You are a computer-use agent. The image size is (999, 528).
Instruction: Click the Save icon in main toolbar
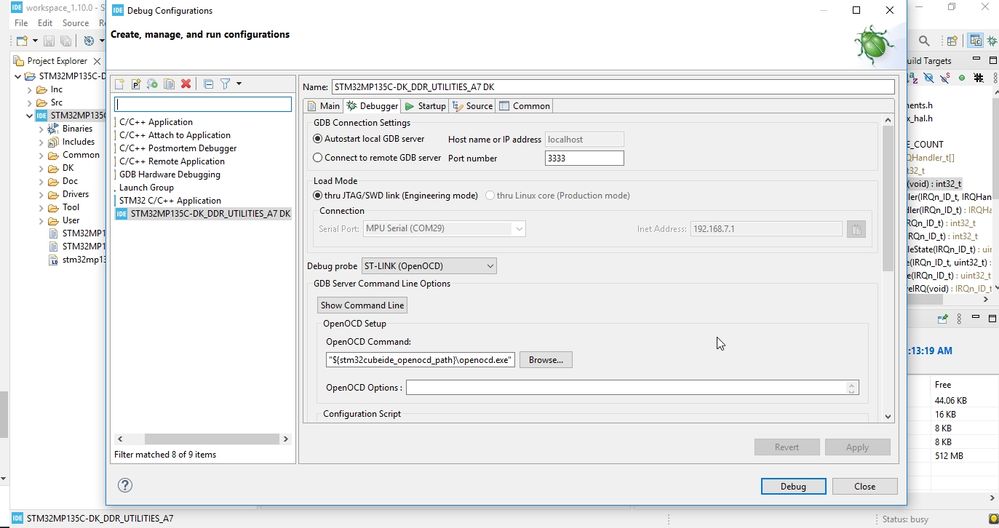(49, 41)
